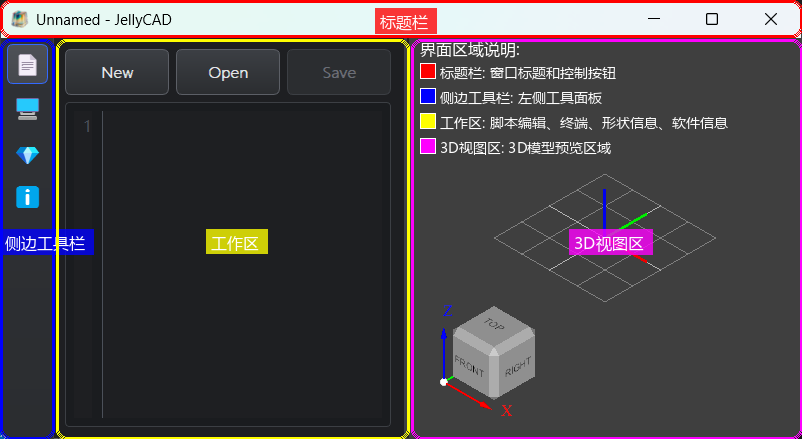Switch to the terminal monitor icon
The height and width of the screenshot is (439, 802).
coord(27,109)
